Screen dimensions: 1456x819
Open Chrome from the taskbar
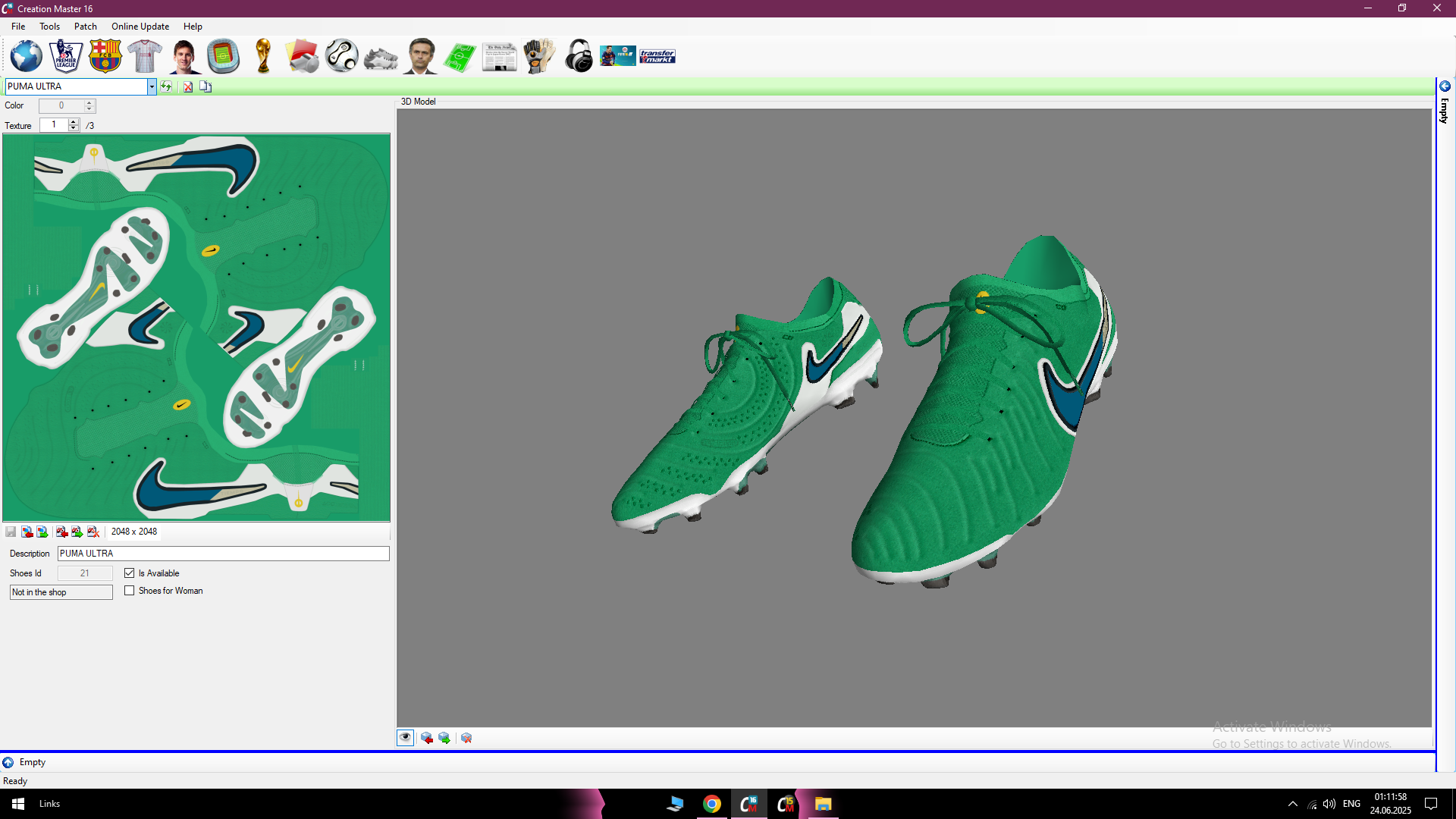coord(712,804)
